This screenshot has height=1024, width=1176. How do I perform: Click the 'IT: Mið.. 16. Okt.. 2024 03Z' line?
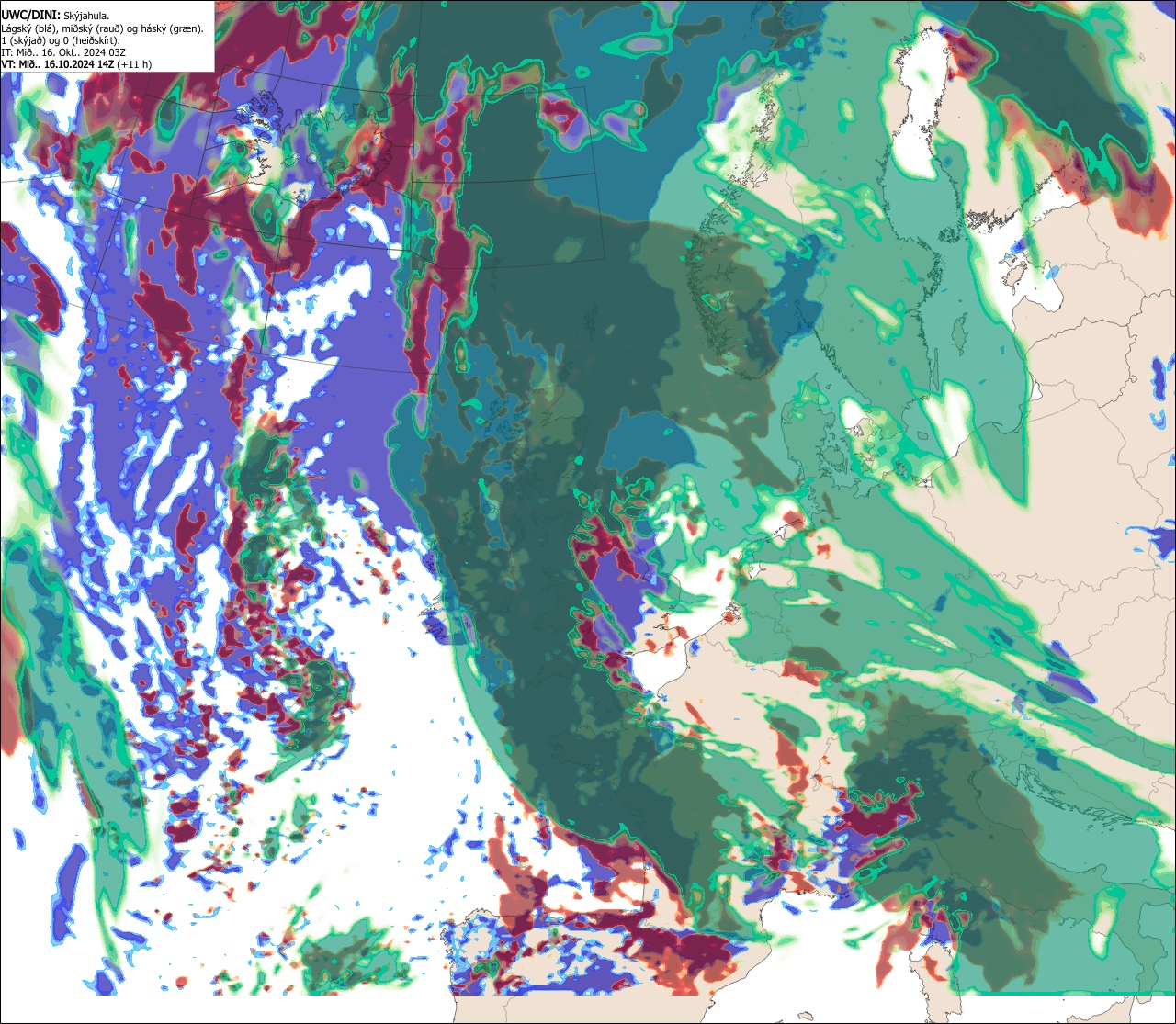63,52
